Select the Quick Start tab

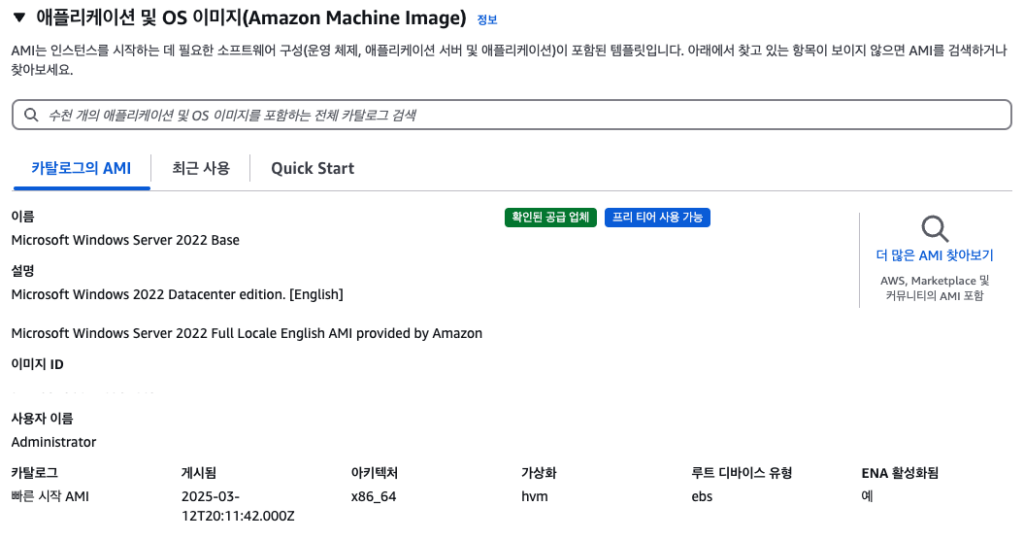pos(312,168)
